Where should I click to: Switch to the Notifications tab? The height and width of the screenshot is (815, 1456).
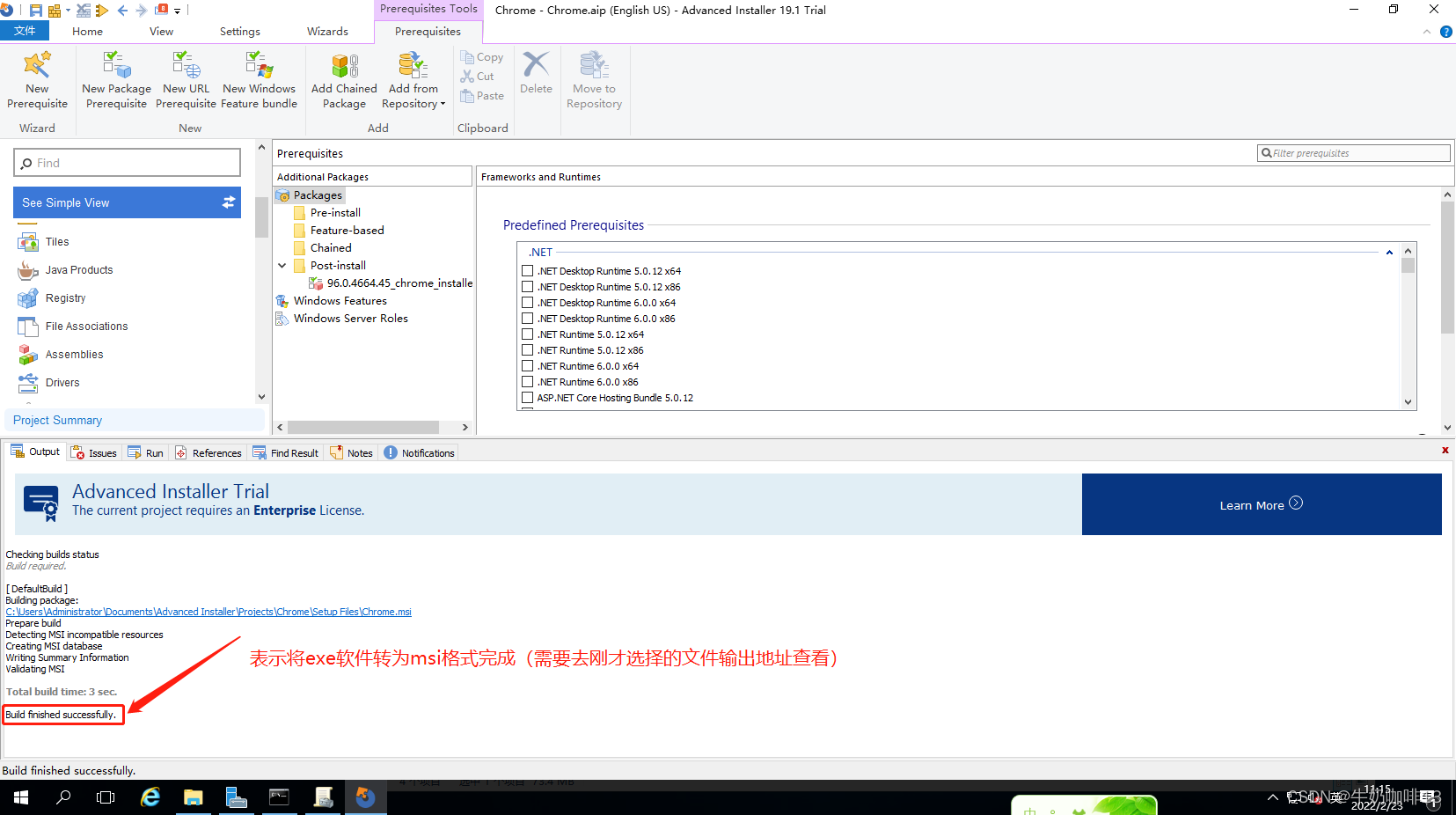pos(420,453)
